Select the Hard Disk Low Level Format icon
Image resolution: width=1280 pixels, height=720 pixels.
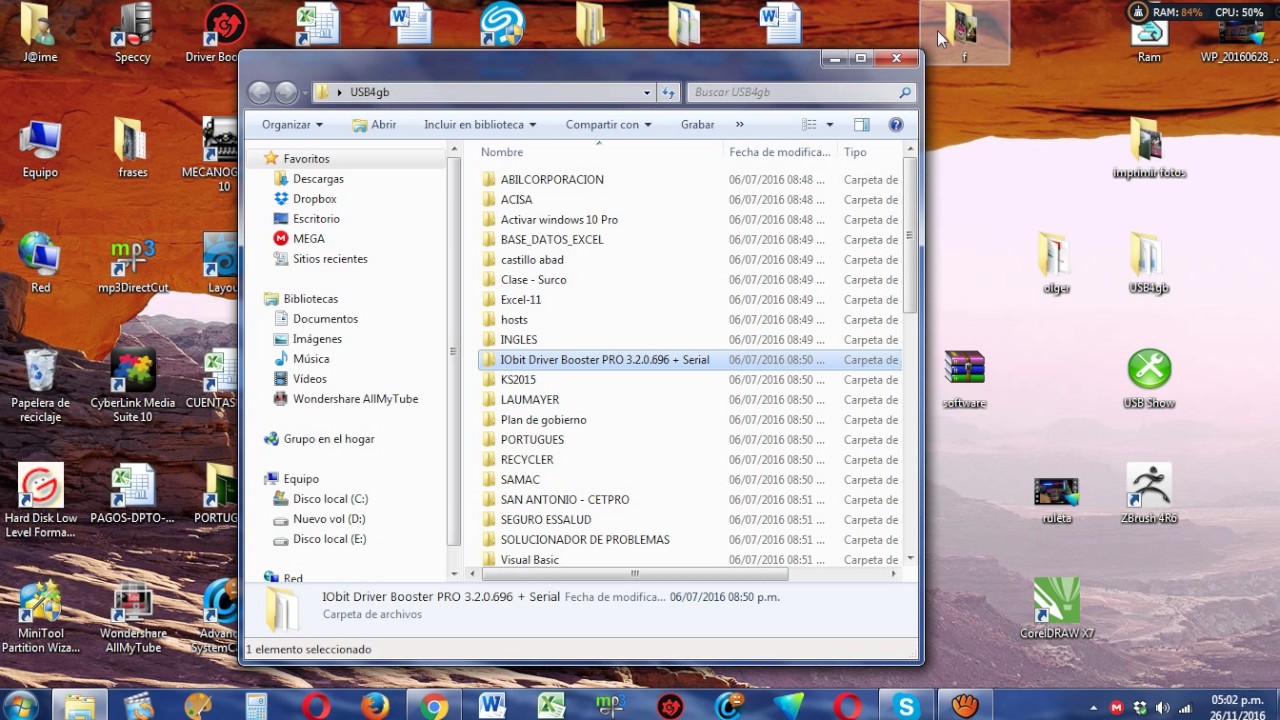pyautogui.click(x=40, y=500)
